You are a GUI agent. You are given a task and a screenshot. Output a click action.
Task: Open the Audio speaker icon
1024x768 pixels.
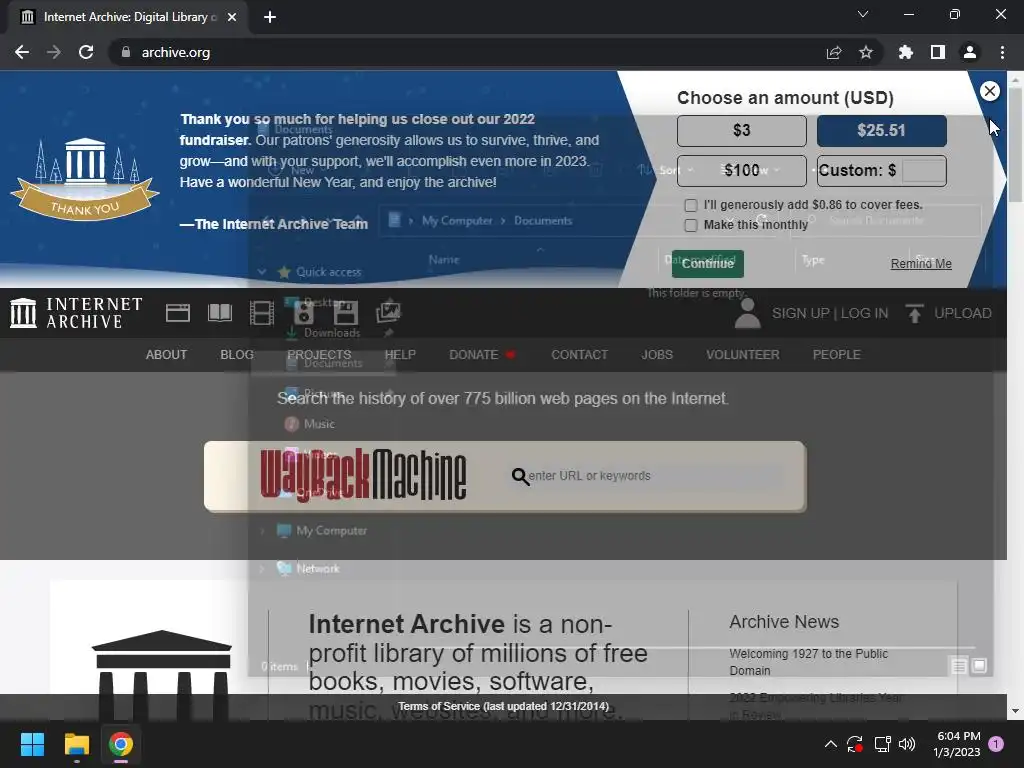click(x=304, y=313)
